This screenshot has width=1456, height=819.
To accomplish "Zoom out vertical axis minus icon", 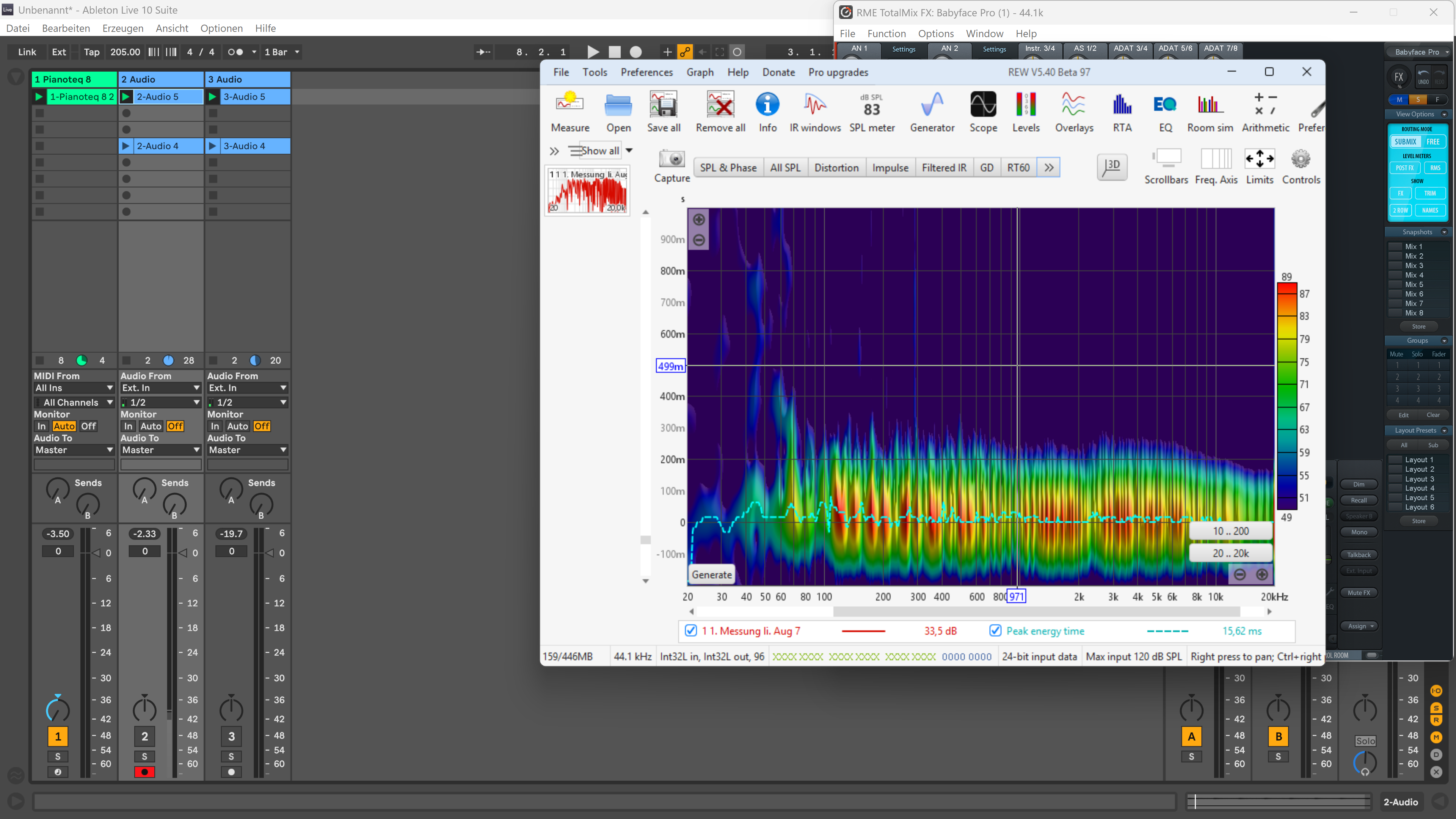I will tap(698, 240).
